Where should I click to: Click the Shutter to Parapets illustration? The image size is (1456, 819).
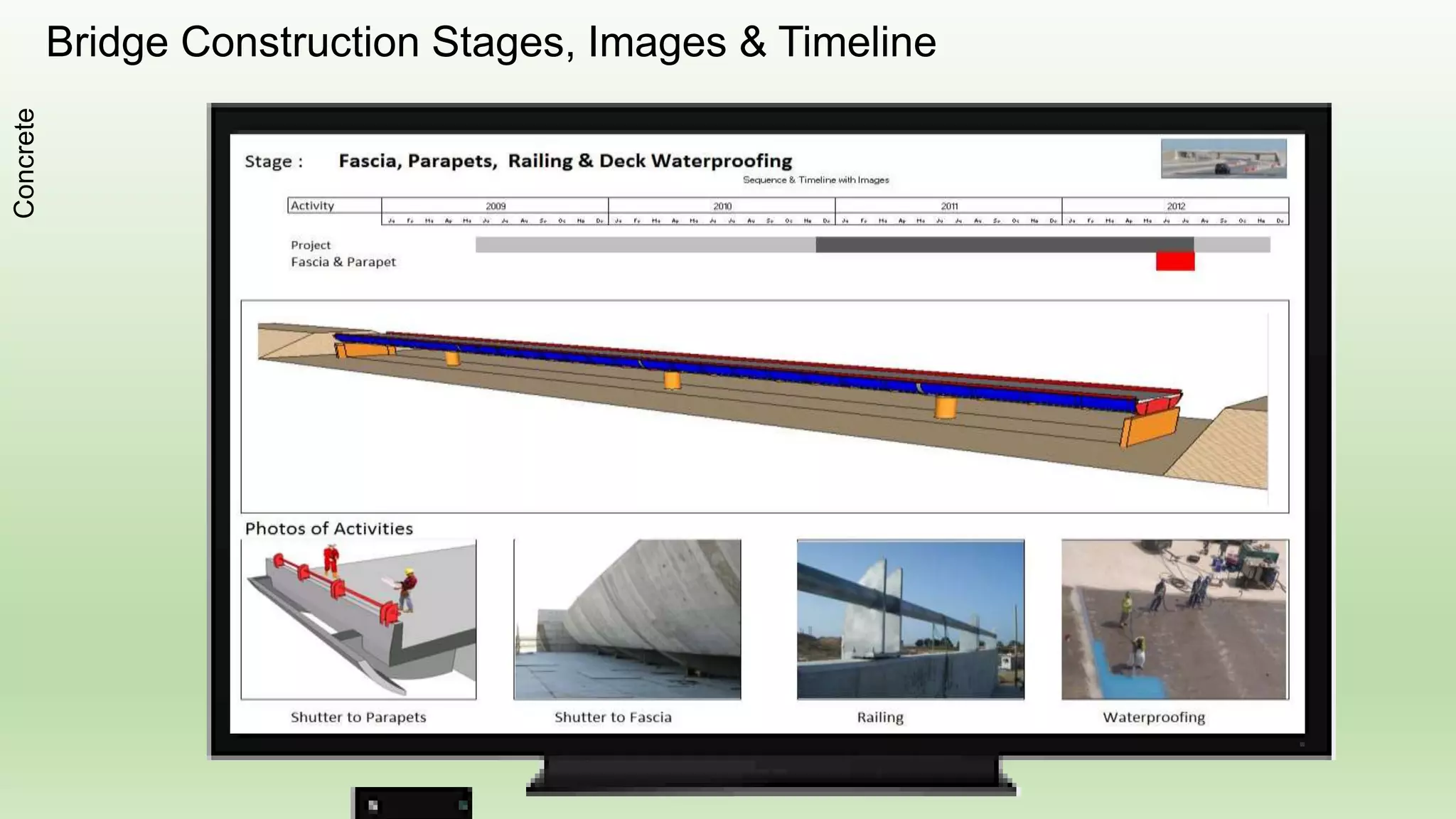click(x=358, y=619)
